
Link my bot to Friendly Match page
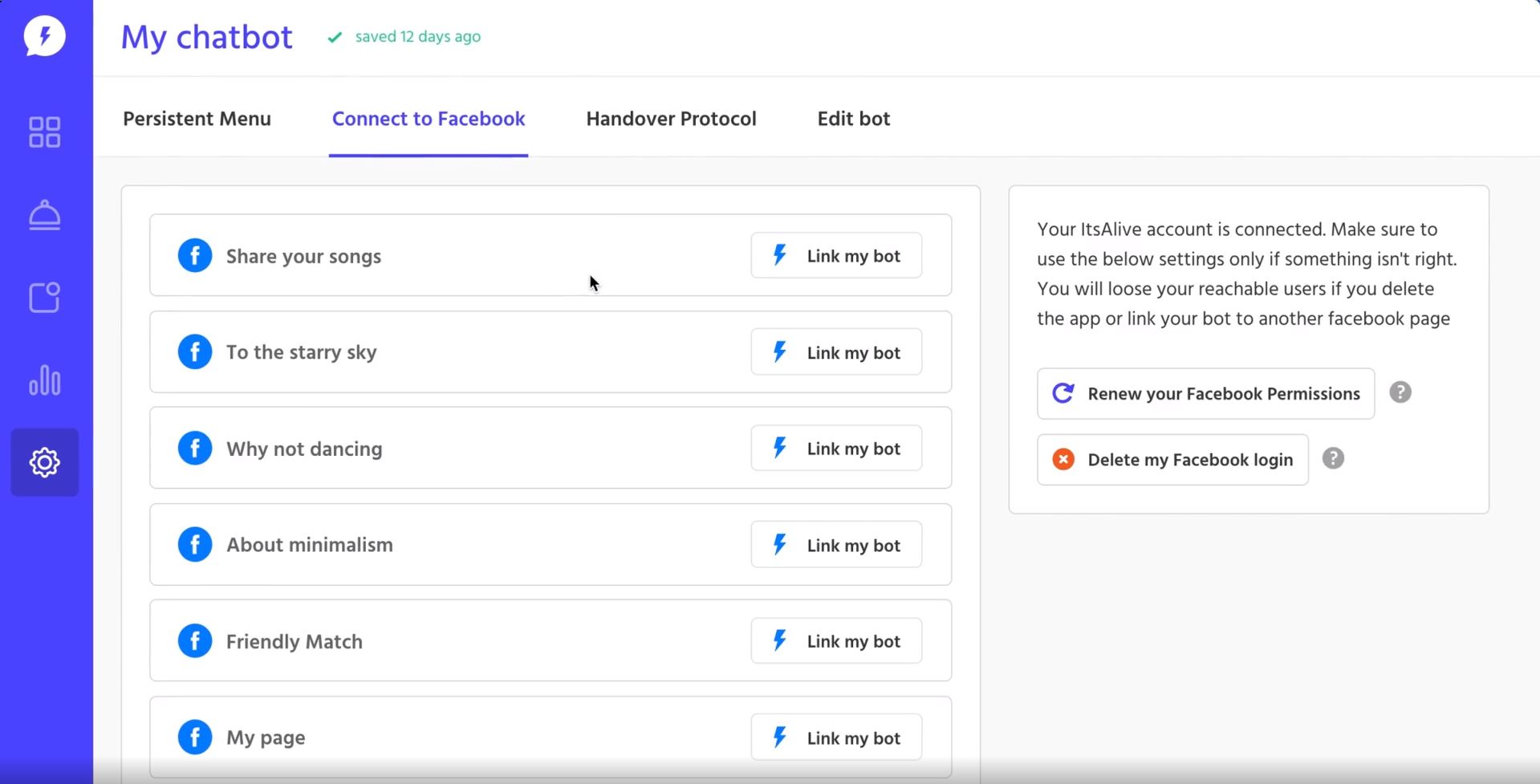tap(836, 641)
